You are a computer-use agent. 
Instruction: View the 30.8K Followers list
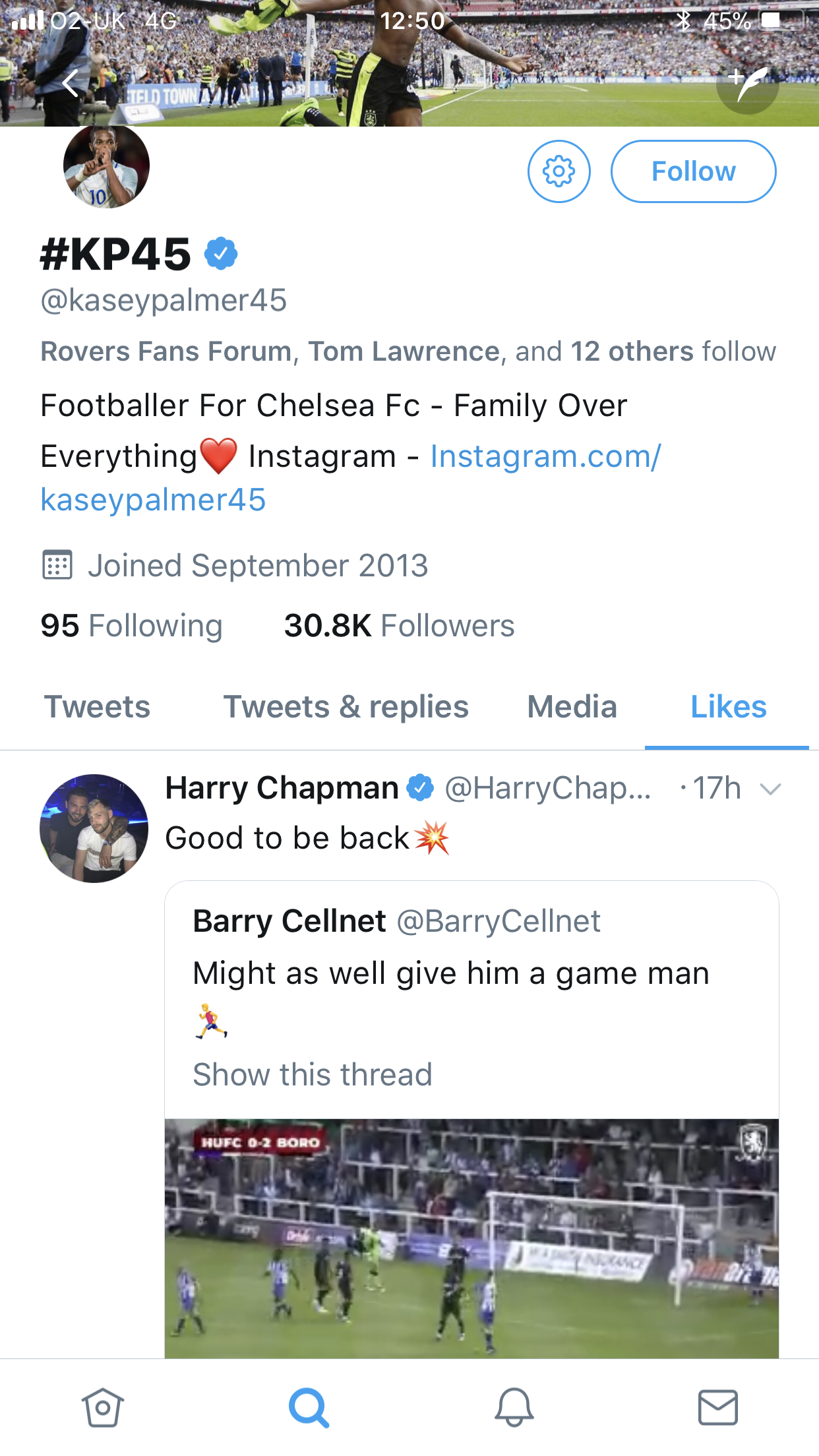pyautogui.click(x=399, y=625)
